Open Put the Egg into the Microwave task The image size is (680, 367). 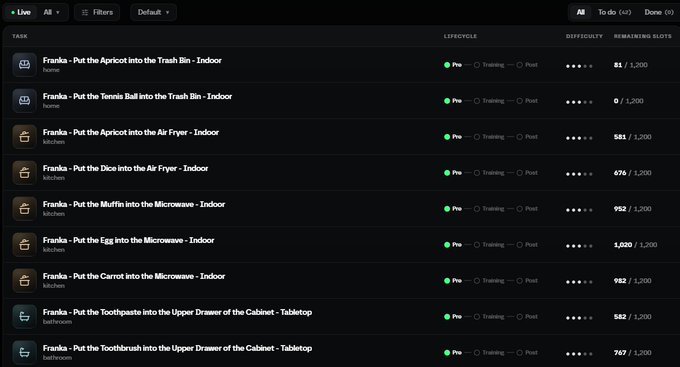[x=128, y=240]
